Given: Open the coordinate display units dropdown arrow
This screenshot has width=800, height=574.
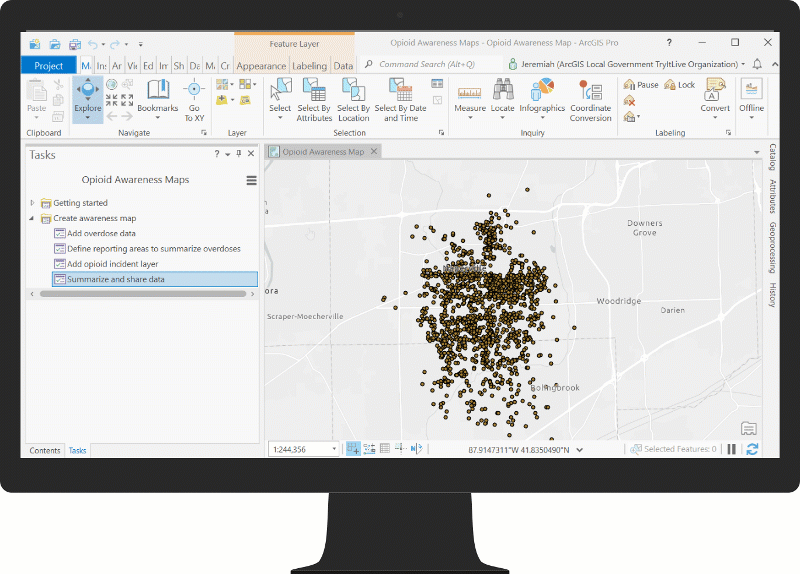Looking at the screenshot, I should click(580, 450).
